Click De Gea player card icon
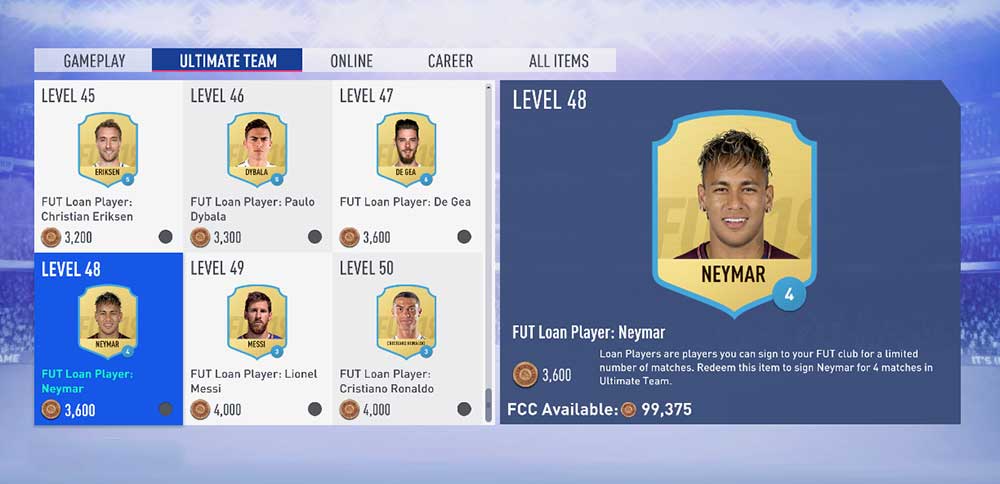The height and width of the screenshot is (484, 1000). click(406, 149)
